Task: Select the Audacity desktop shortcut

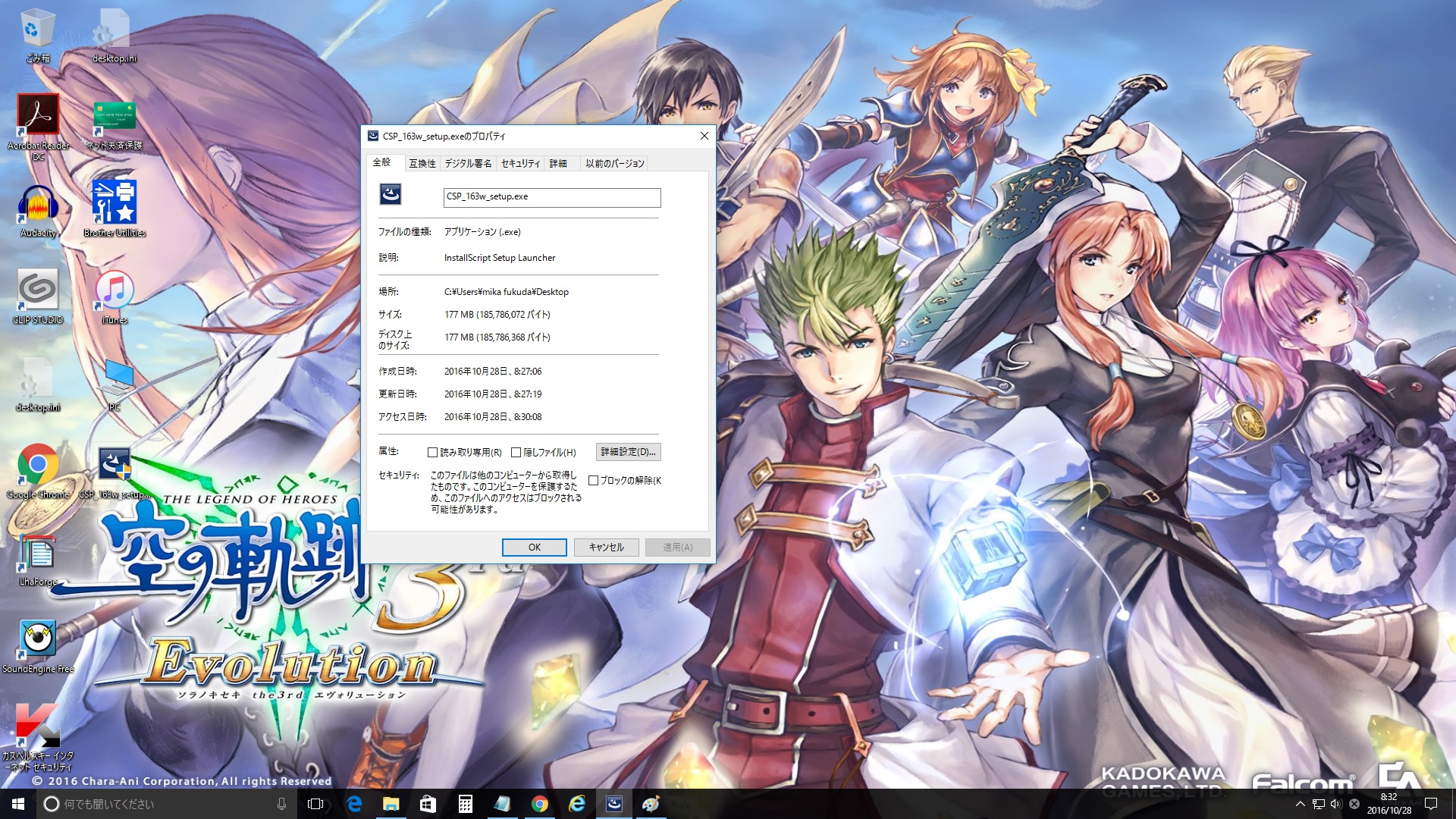Action: click(x=38, y=211)
